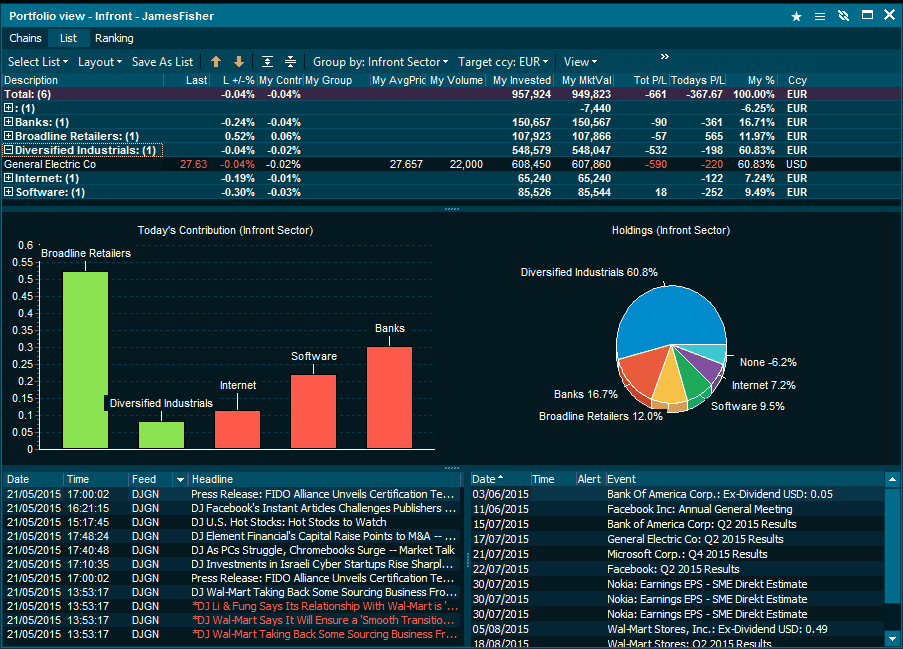Open the Layout dropdown menu
The width and height of the screenshot is (903, 649).
100,62
